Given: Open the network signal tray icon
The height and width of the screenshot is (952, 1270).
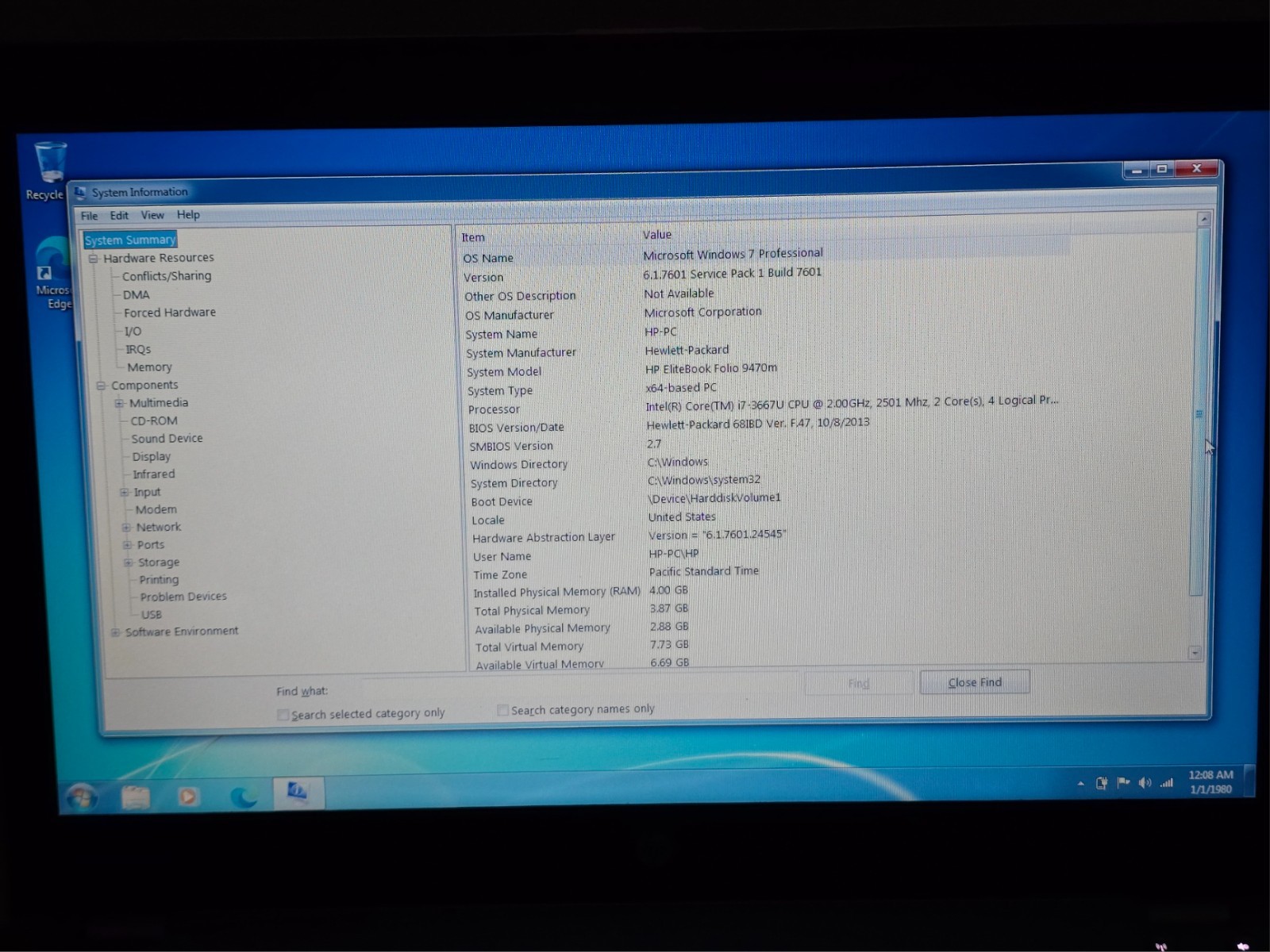Looking at the screenshot, I should (x=1166, y=783).
